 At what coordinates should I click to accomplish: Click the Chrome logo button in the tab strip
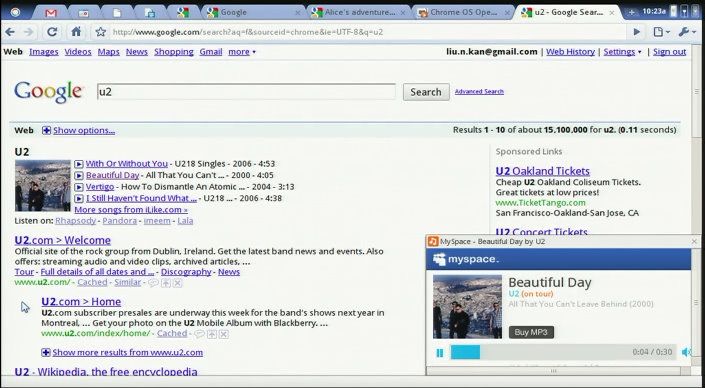(16, 12)
